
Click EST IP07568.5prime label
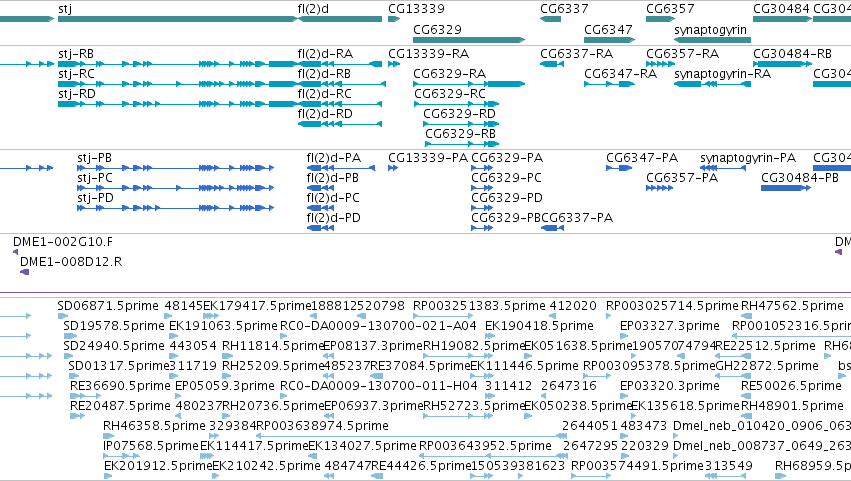point(151,446)
